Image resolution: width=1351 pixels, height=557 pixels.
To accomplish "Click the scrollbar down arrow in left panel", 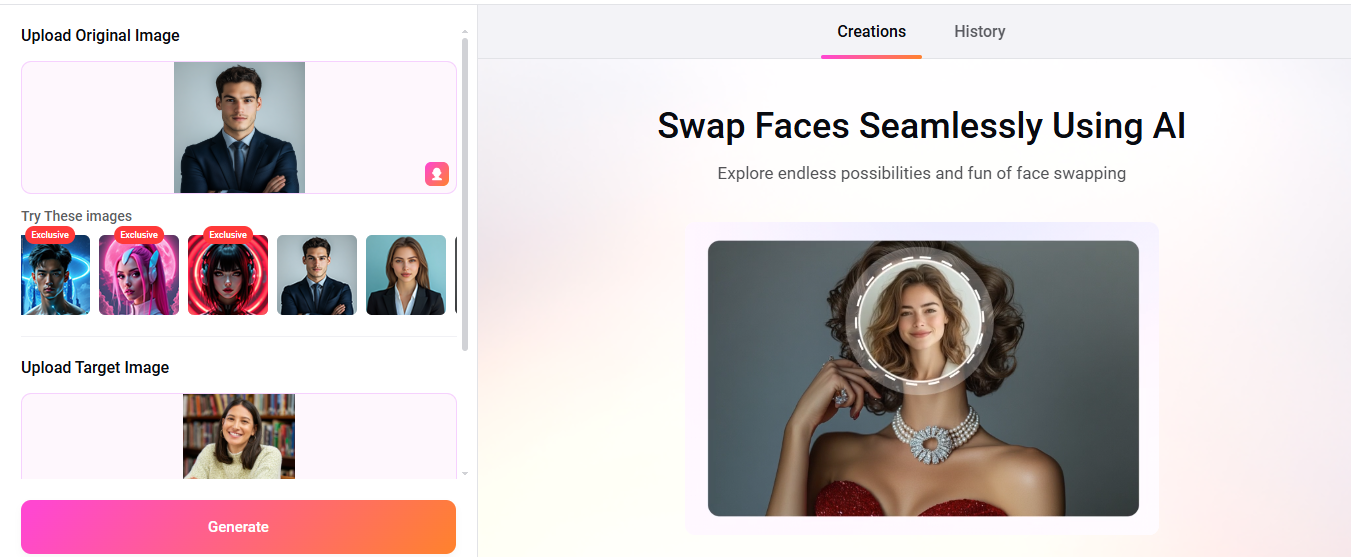I will click(464, 472).
